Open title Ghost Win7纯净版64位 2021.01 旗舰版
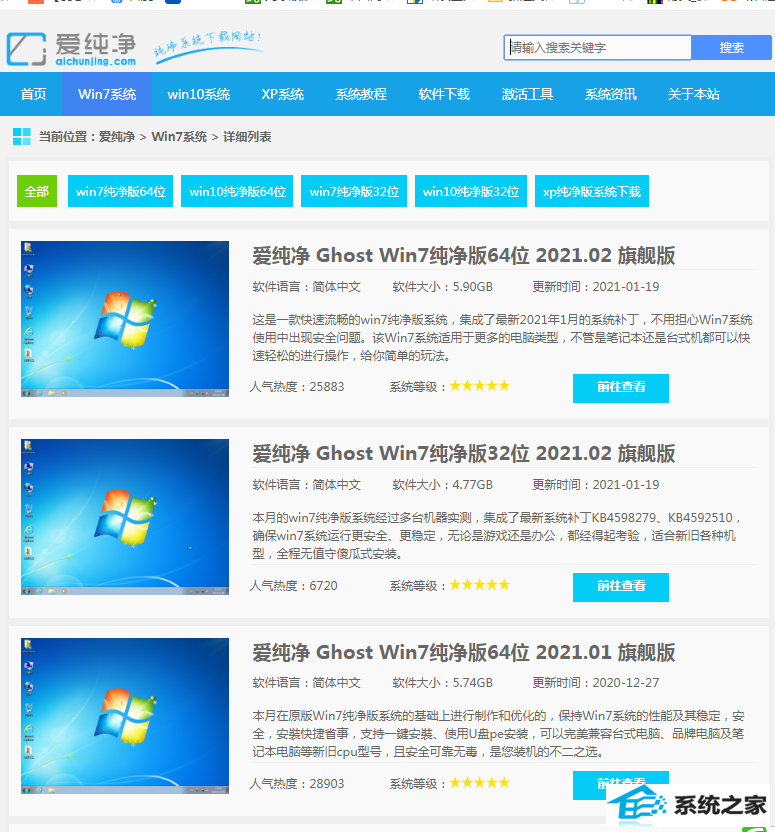 (464, 652)
